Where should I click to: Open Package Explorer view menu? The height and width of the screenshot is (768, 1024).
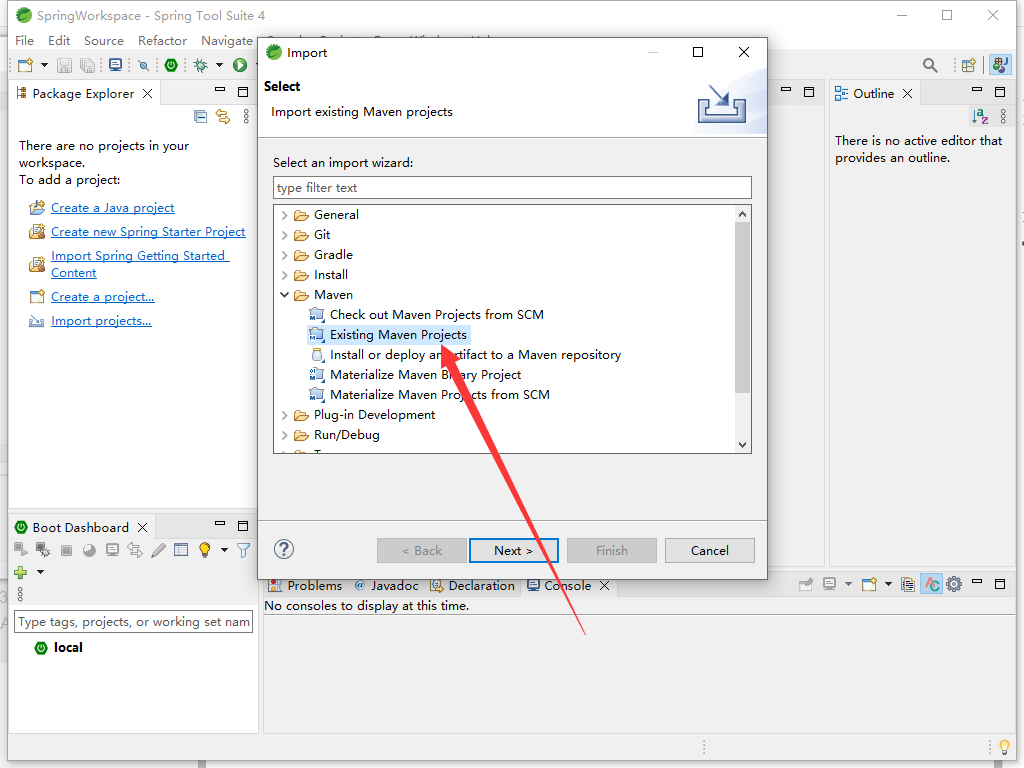point(246,116)
